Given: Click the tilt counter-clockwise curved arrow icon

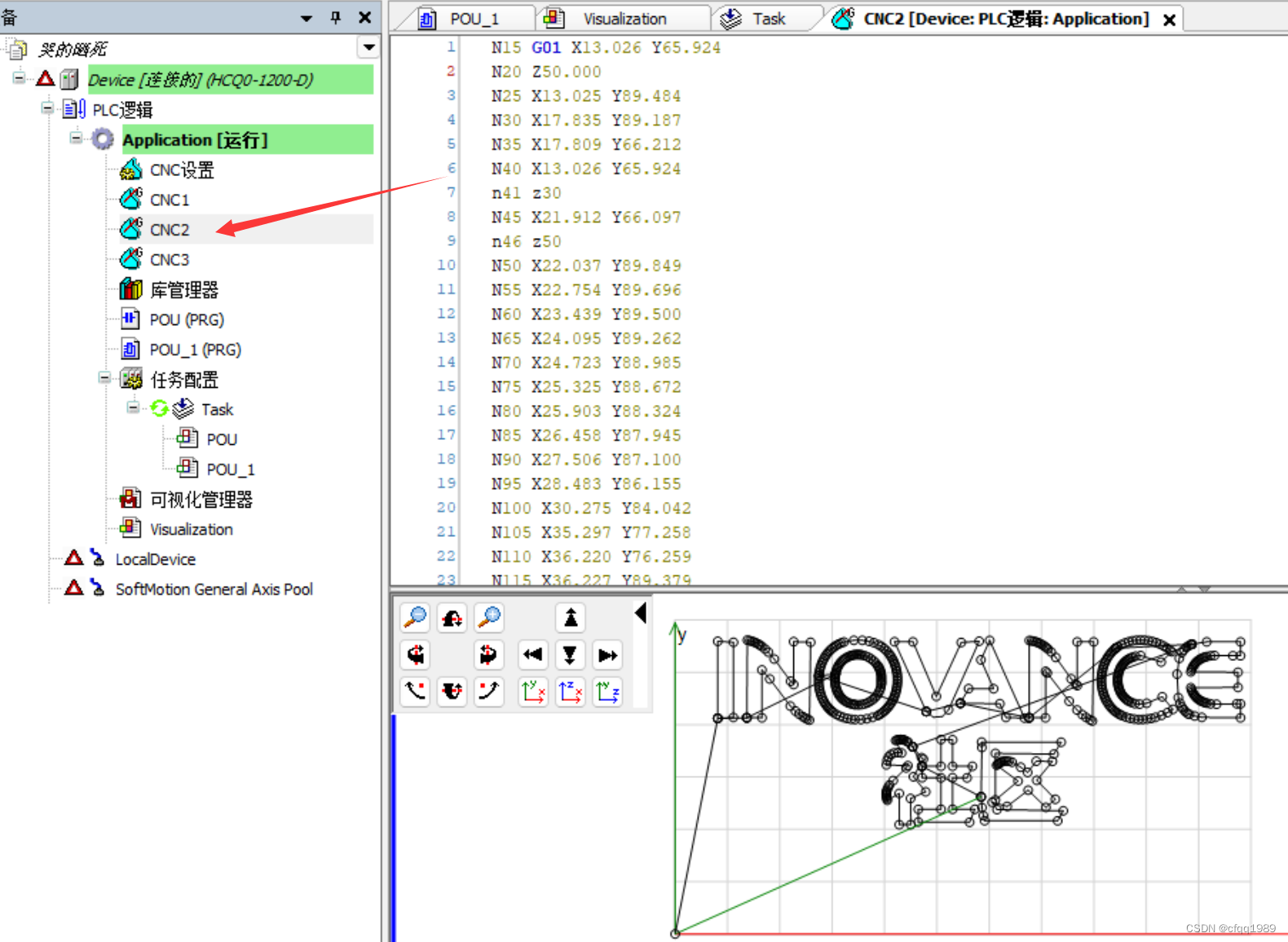Looking at the screenshot, I should click(x=415, y=691).
